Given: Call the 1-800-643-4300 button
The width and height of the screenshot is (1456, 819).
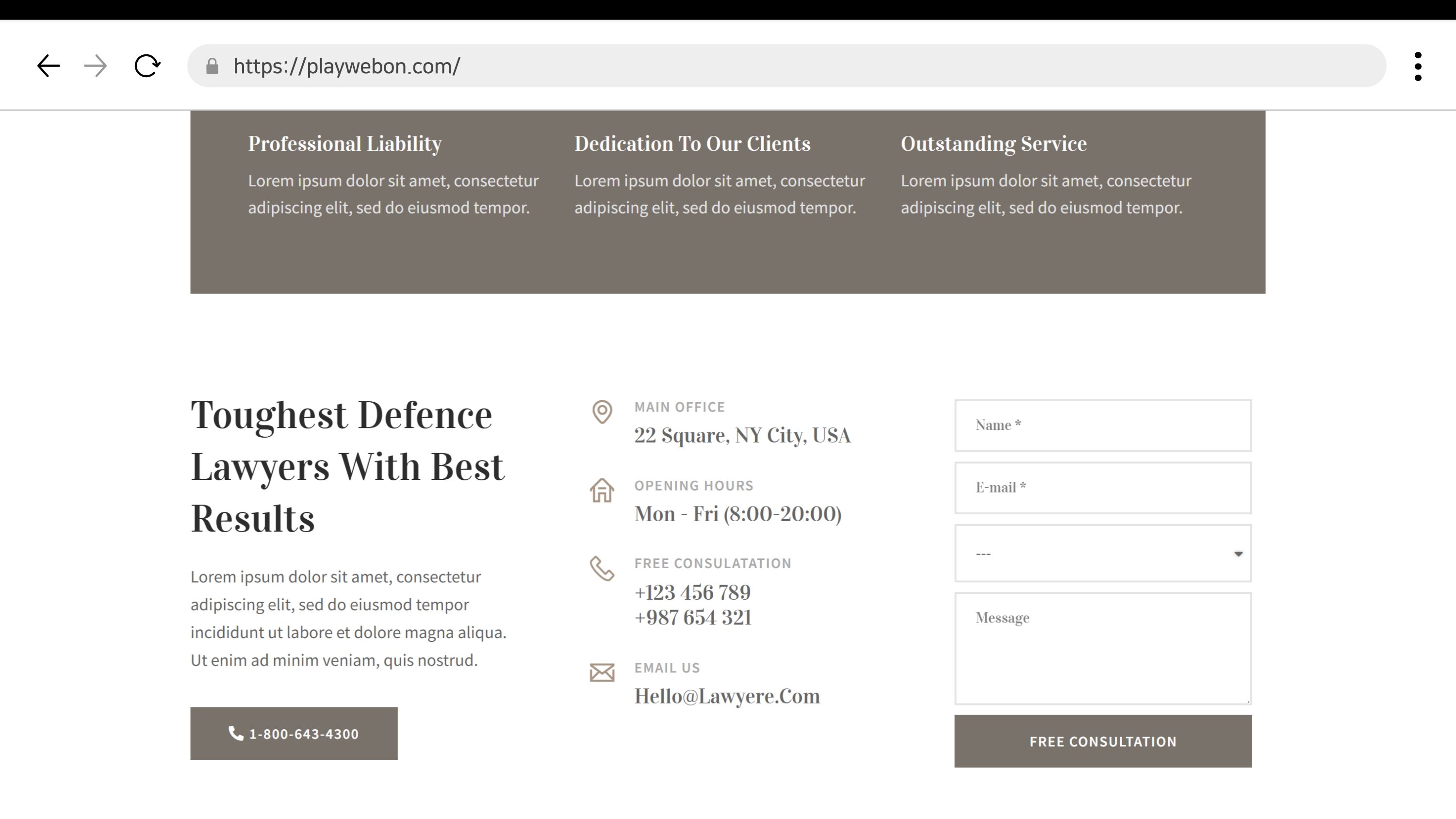Looking at the screenshot, I should pyautogui.click(x=294, y=734).
